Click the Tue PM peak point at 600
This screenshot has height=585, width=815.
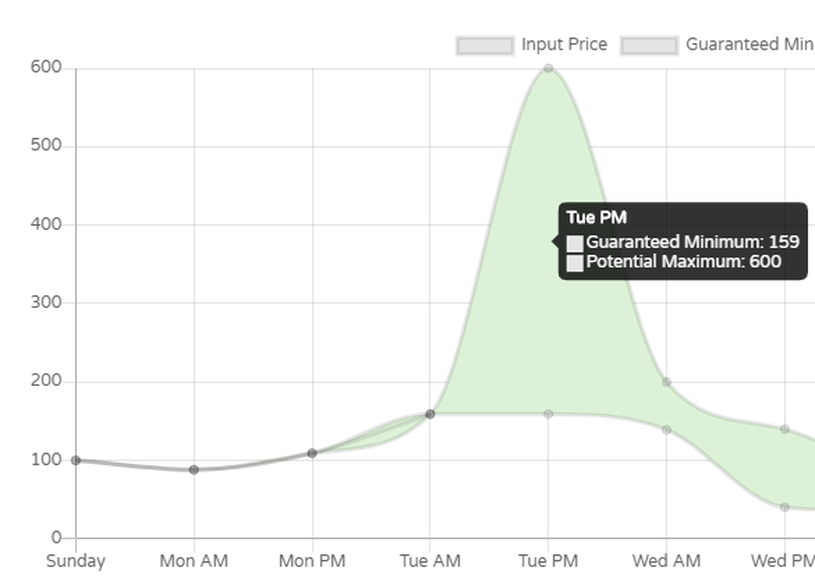pyautogui.click(x=548, y=68)
